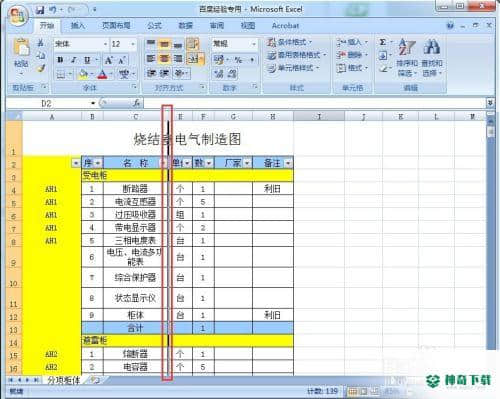Open filter arrow on the 序 column header

[98, 163]
